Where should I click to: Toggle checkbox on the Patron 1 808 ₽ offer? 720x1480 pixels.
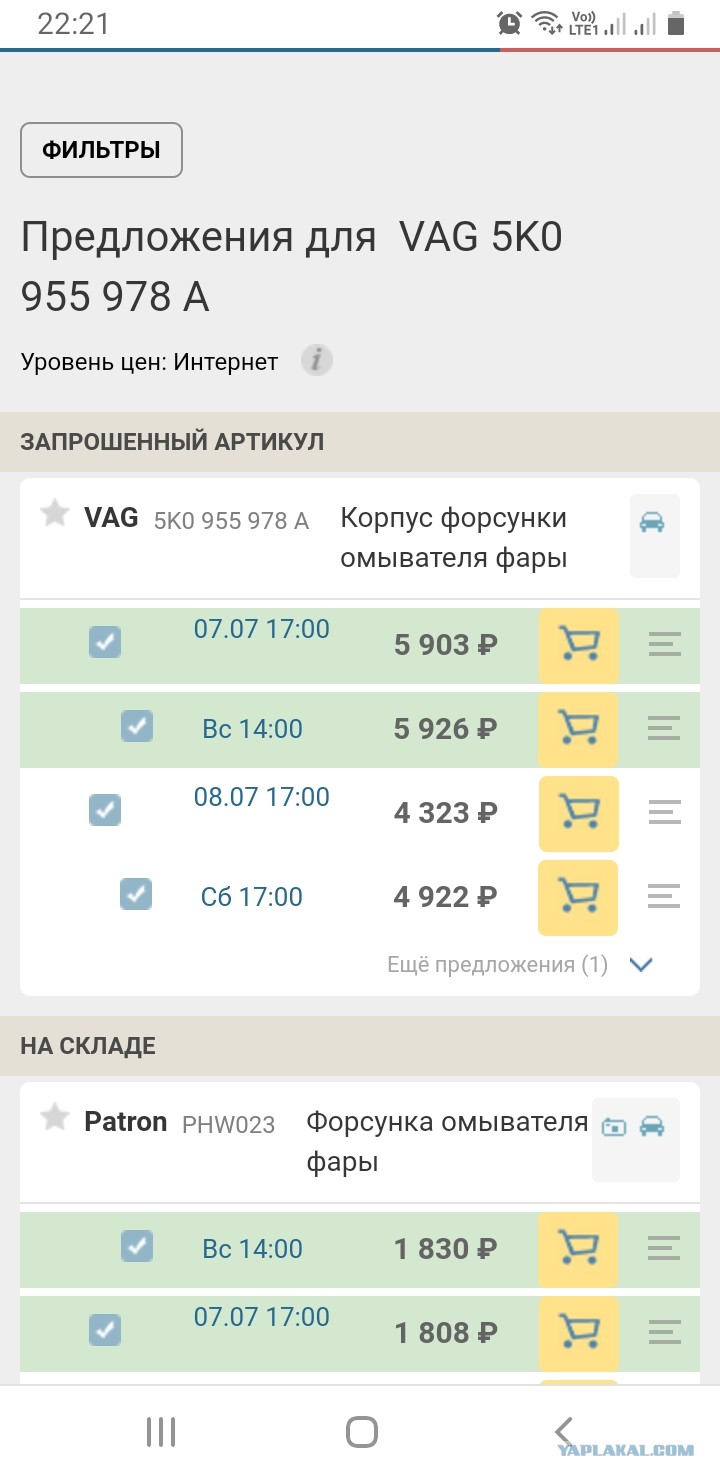pyautogui.click(x=105, y=1329)
